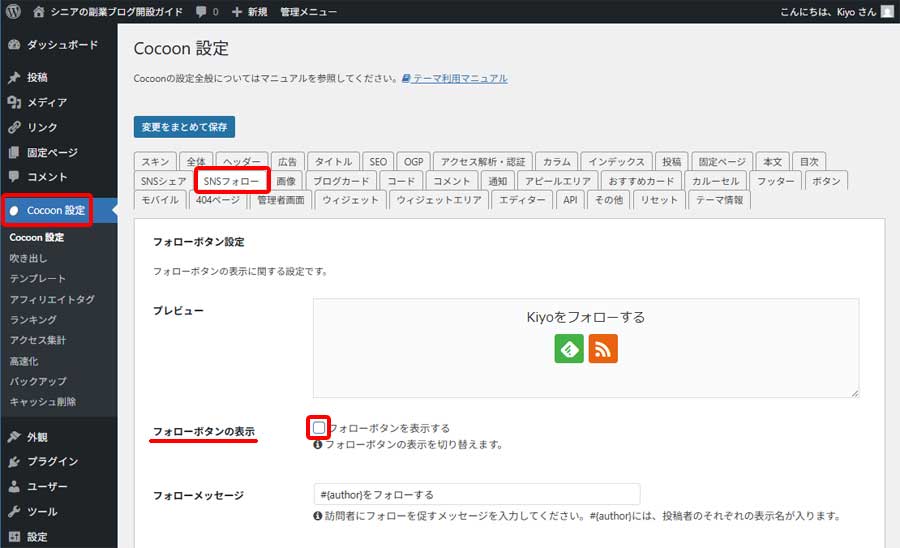Click the メディア icon in sidebar
Image resolution: width=900 pixels, height=548 pixels.
(x=14, y=102)
